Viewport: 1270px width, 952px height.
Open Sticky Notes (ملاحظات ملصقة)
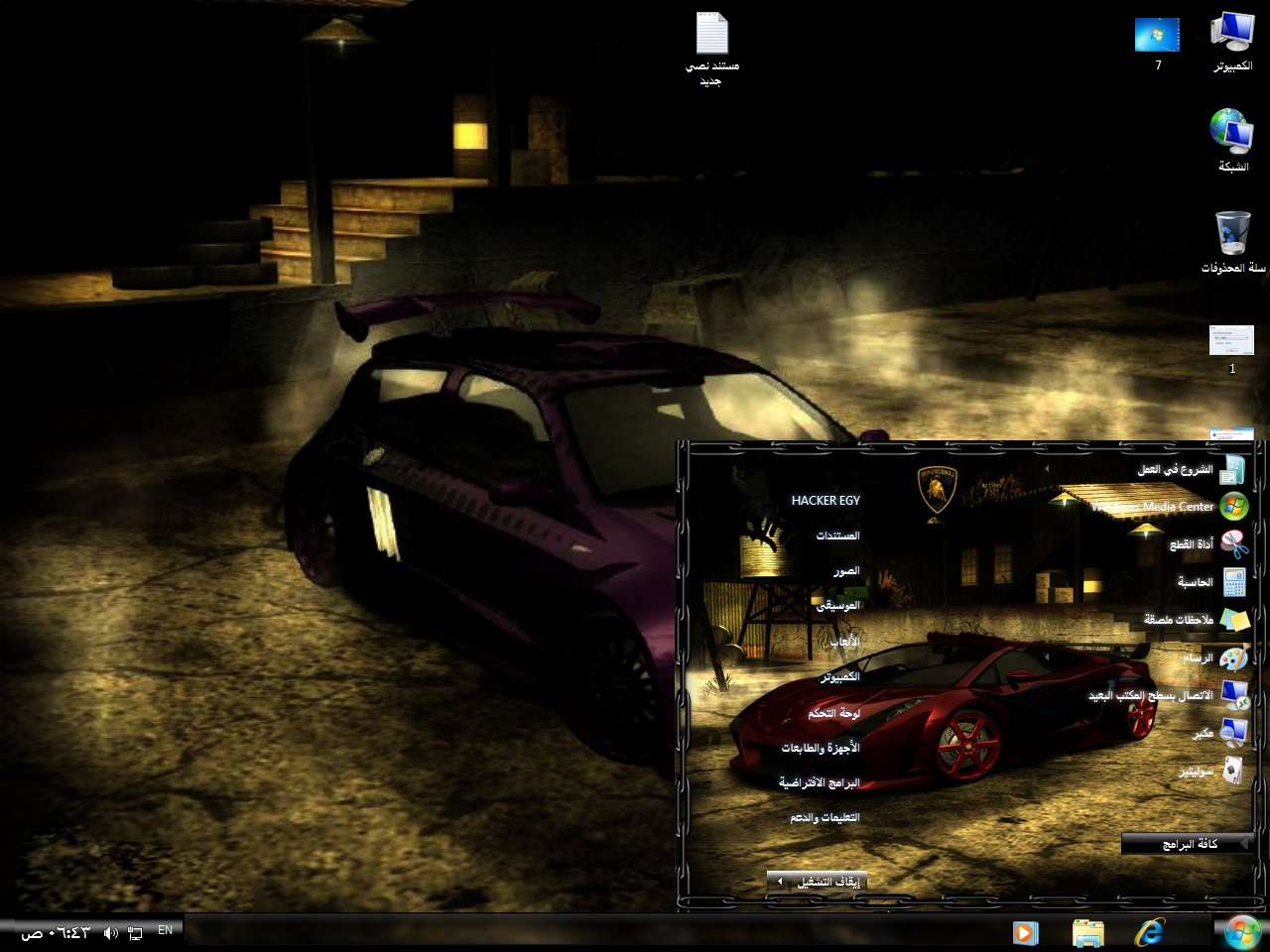(x=1179, y=620)
